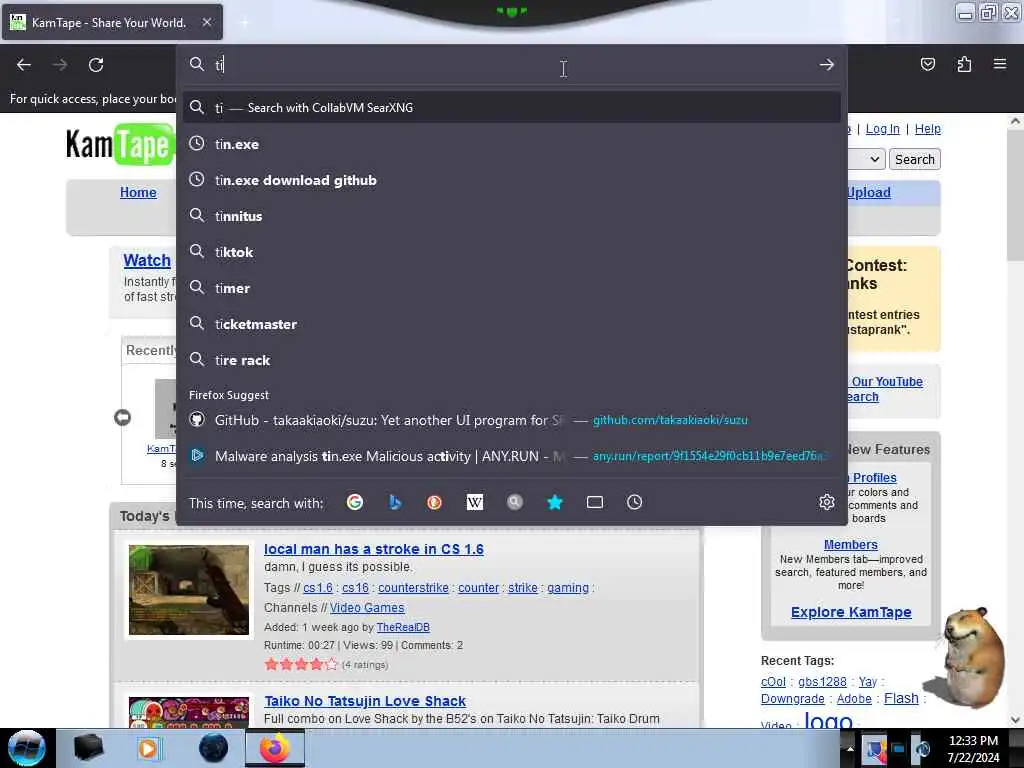Click inside the address bar text field

(x=509, y=65)
